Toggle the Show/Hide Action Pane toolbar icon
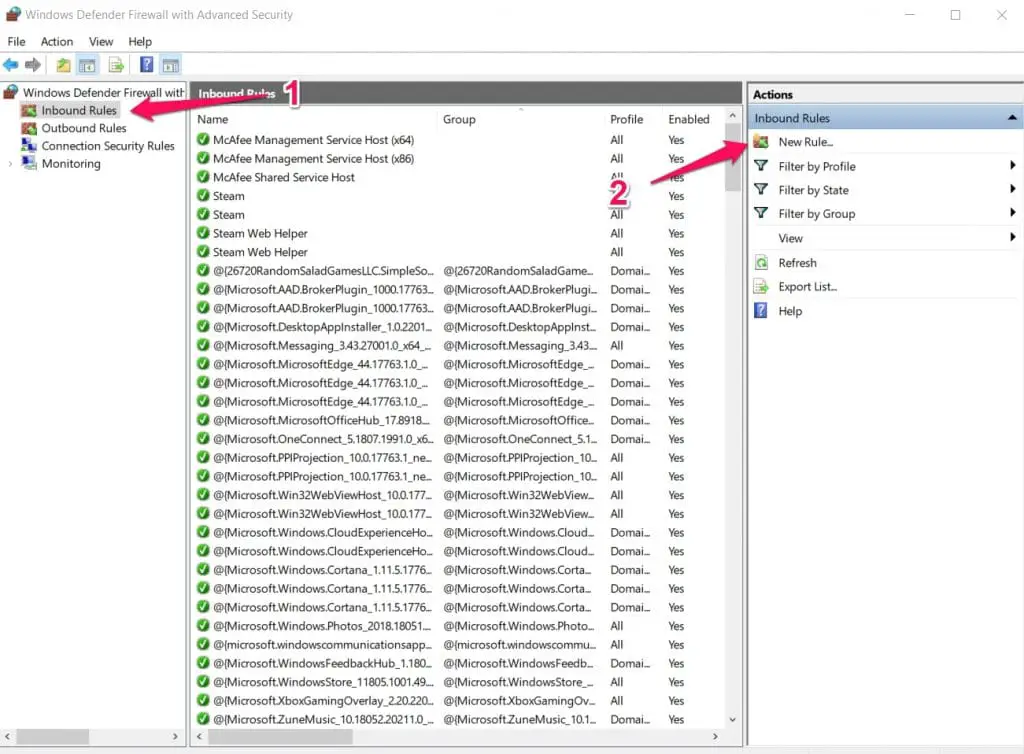Viewport: 1024px width, 754px height. coord(170,64)
